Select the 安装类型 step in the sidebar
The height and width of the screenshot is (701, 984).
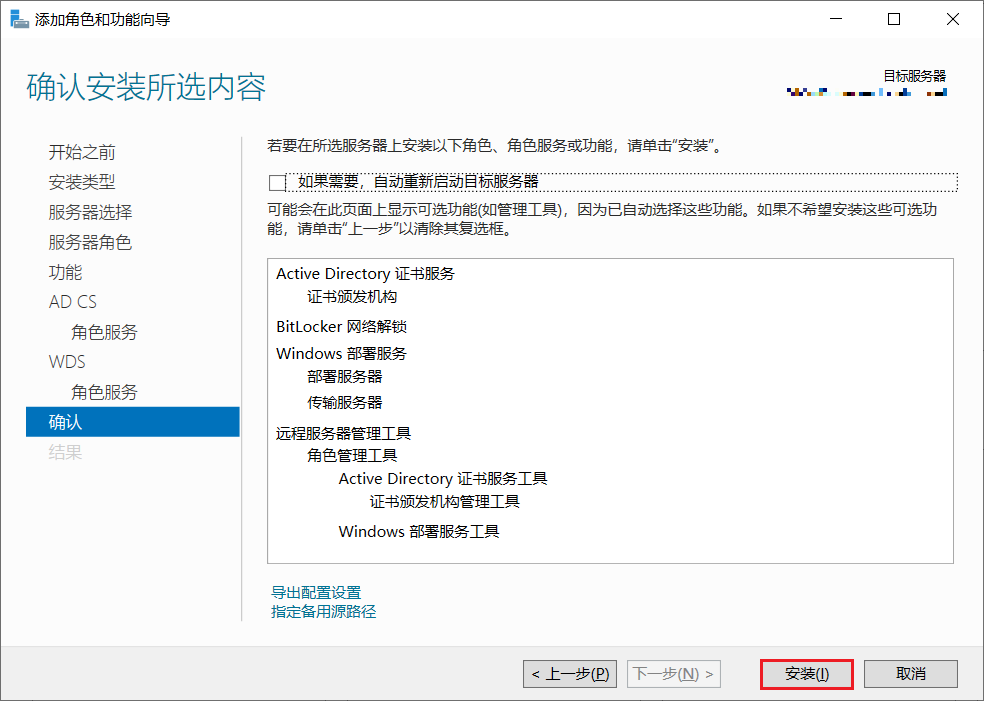coord(82,182)
